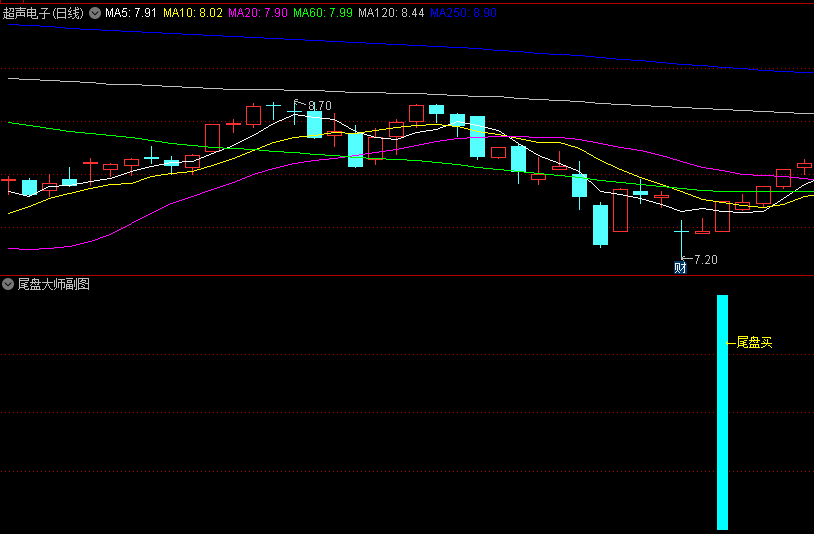Expand the 尾盘大师副图 indicator dropdown
The image size is (814, 534).
point(8,284)
